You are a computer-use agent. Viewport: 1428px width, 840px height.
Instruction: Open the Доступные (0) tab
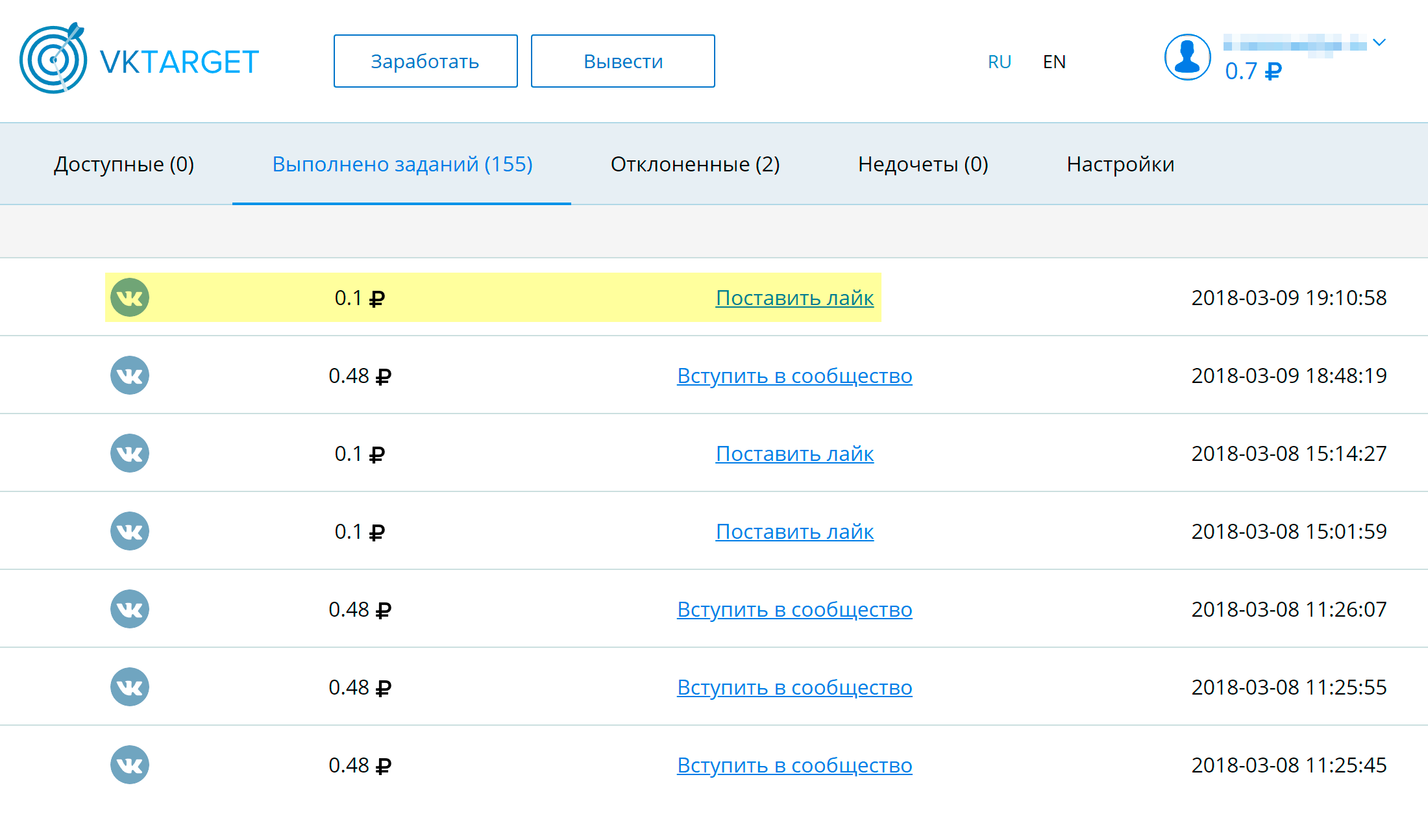point(124,164)
